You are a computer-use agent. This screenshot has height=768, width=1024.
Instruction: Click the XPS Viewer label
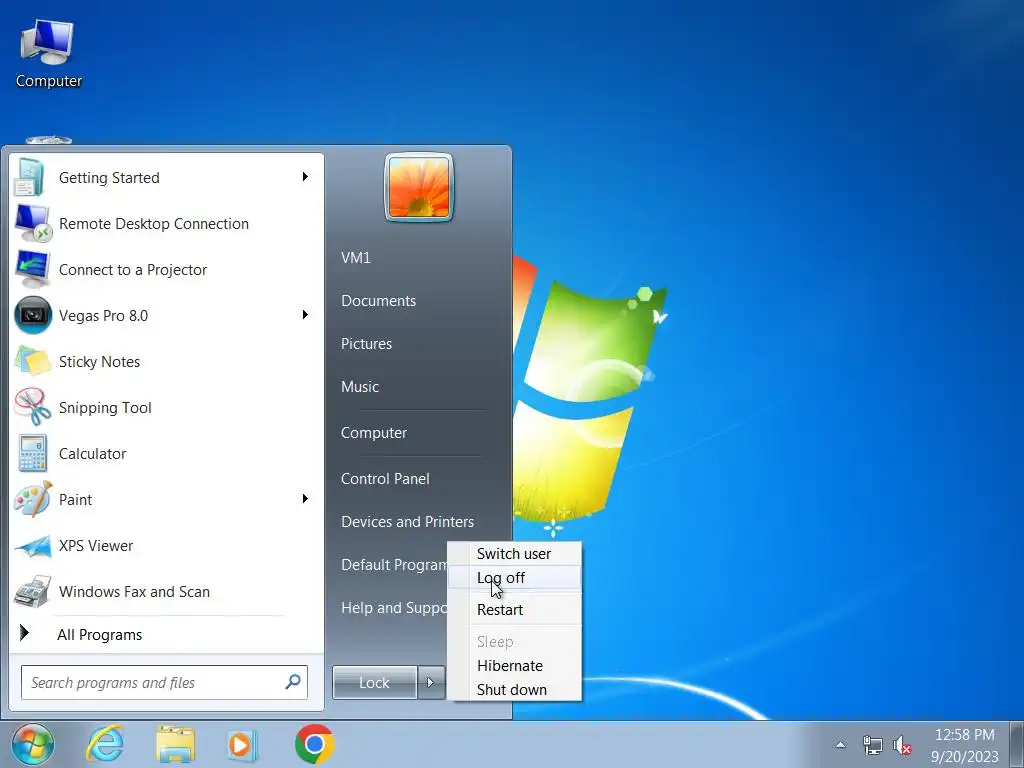(x=95, y=545)
